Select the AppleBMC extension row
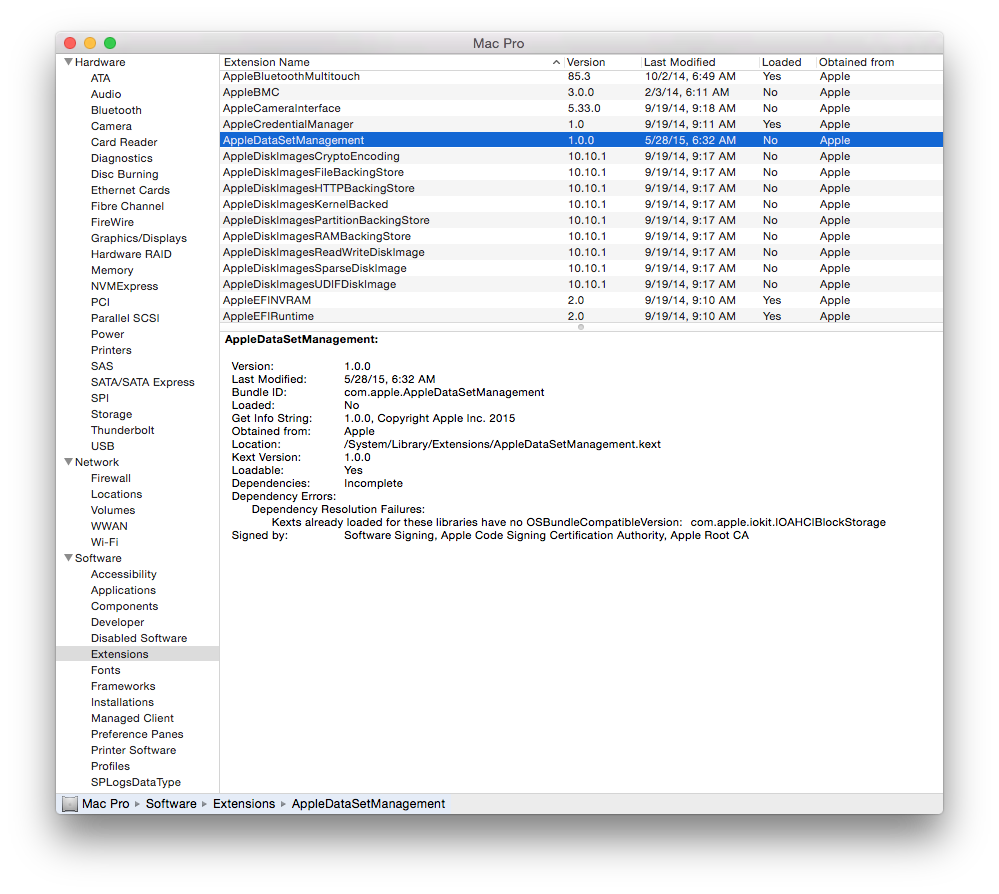The width and height of the screenshot is (999, 894). [581, 92]
